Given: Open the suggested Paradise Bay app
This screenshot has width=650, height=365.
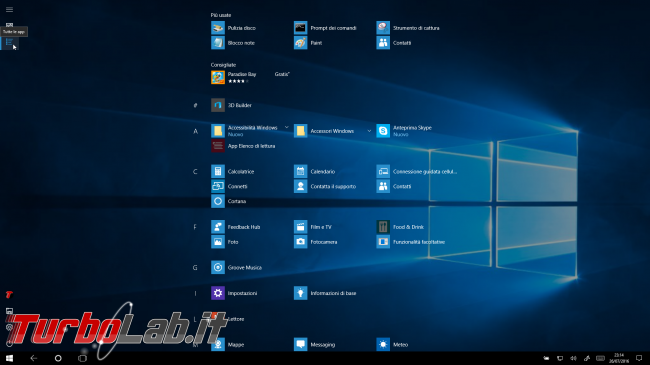Looking at the screenshot, I should point(234,77).
